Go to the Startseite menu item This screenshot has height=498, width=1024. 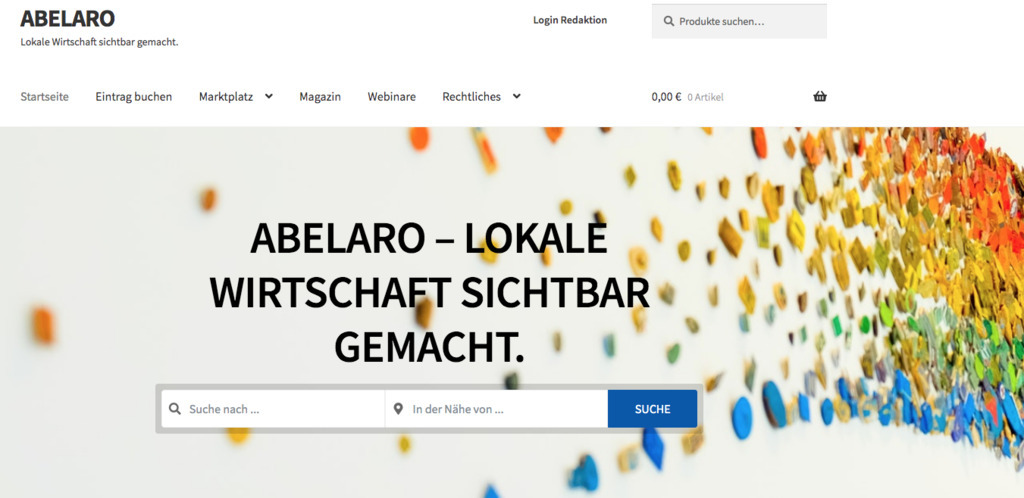tap(45, 97)
